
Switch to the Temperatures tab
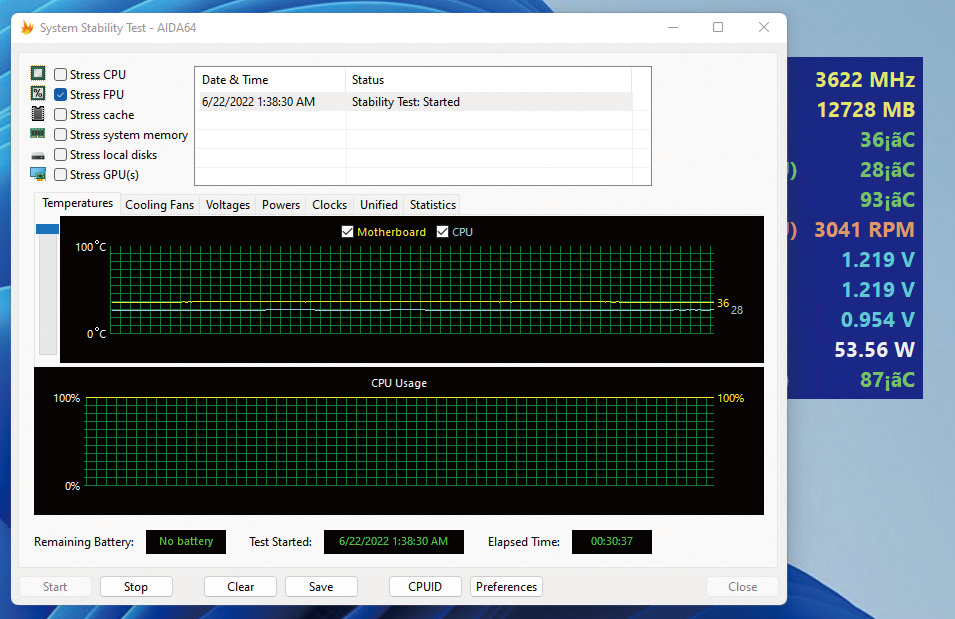tap(77, 203)
